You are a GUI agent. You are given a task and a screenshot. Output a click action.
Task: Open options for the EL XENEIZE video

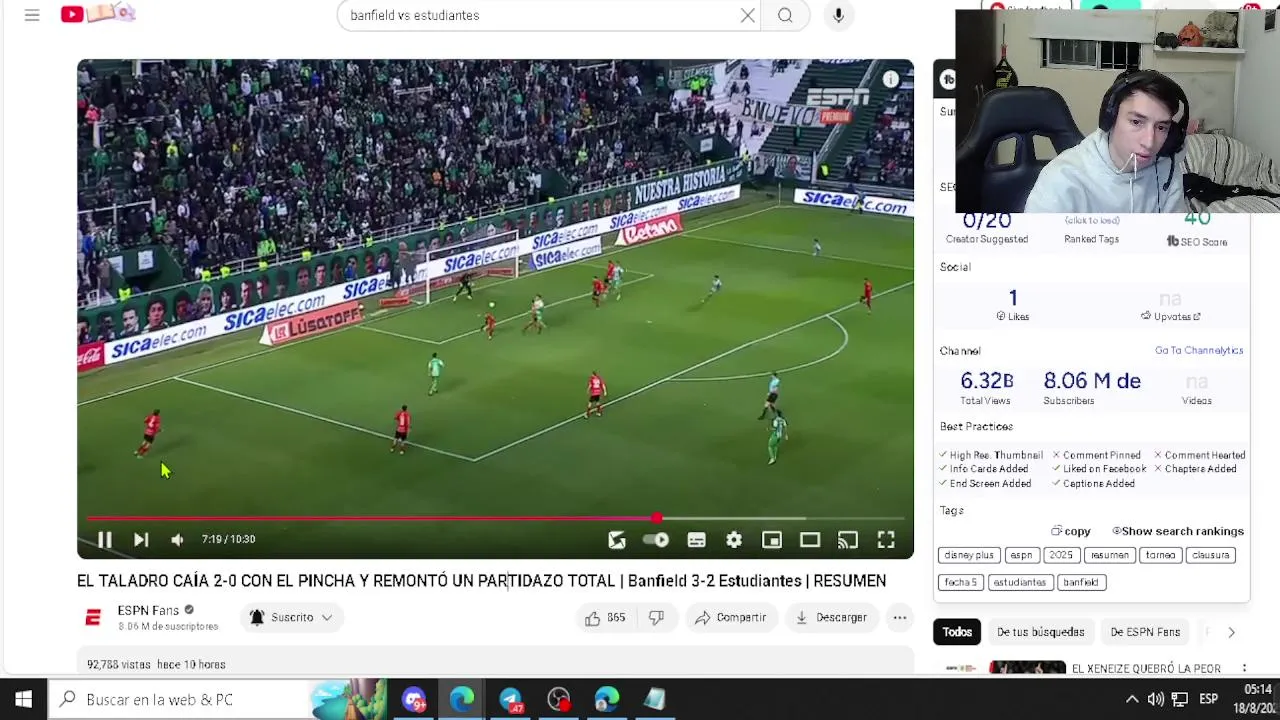1244,668
